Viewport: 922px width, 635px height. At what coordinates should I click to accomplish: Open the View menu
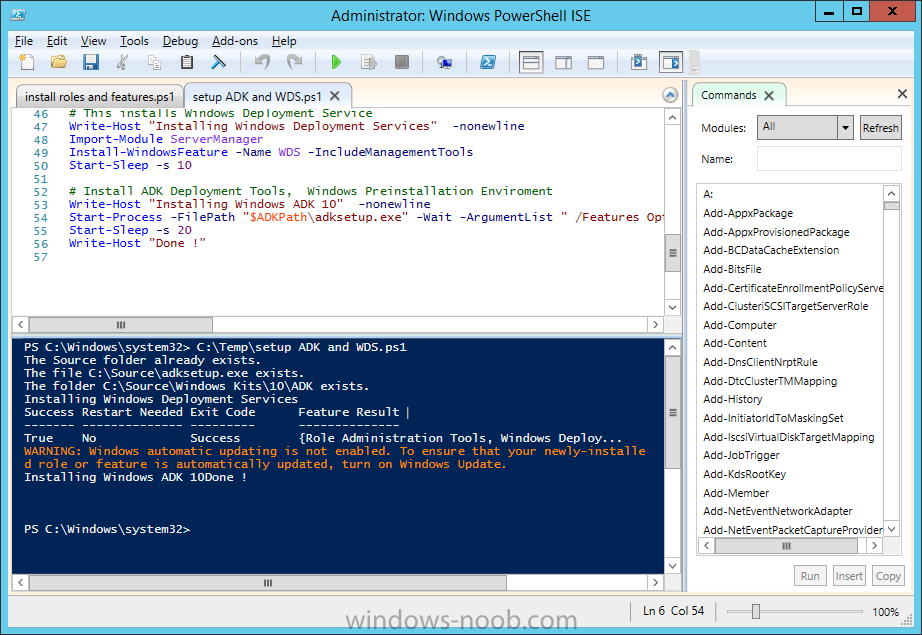pos(93,41)
